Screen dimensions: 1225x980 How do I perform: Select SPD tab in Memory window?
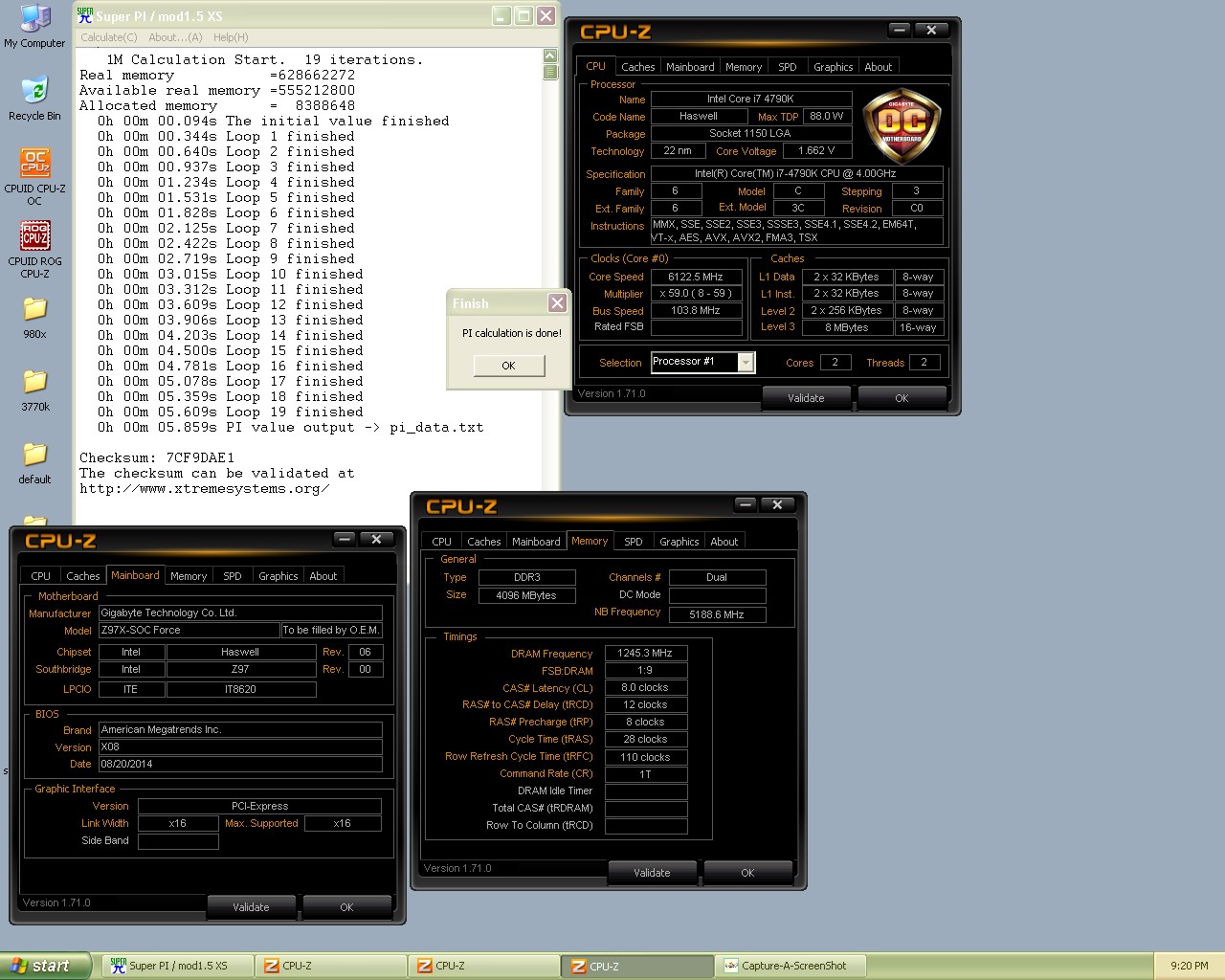[x=633, y=542]
